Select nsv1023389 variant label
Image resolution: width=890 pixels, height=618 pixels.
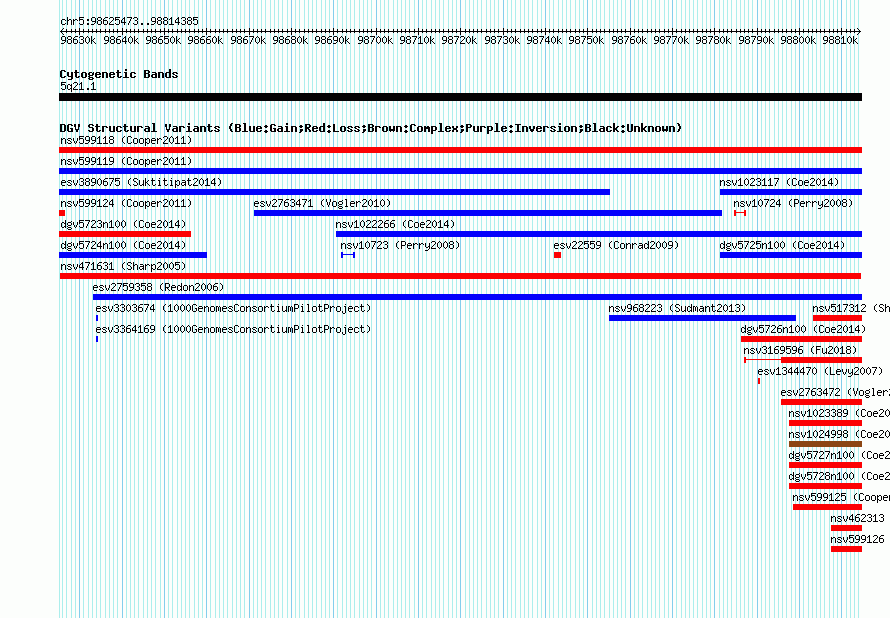[x=839, y=413]
